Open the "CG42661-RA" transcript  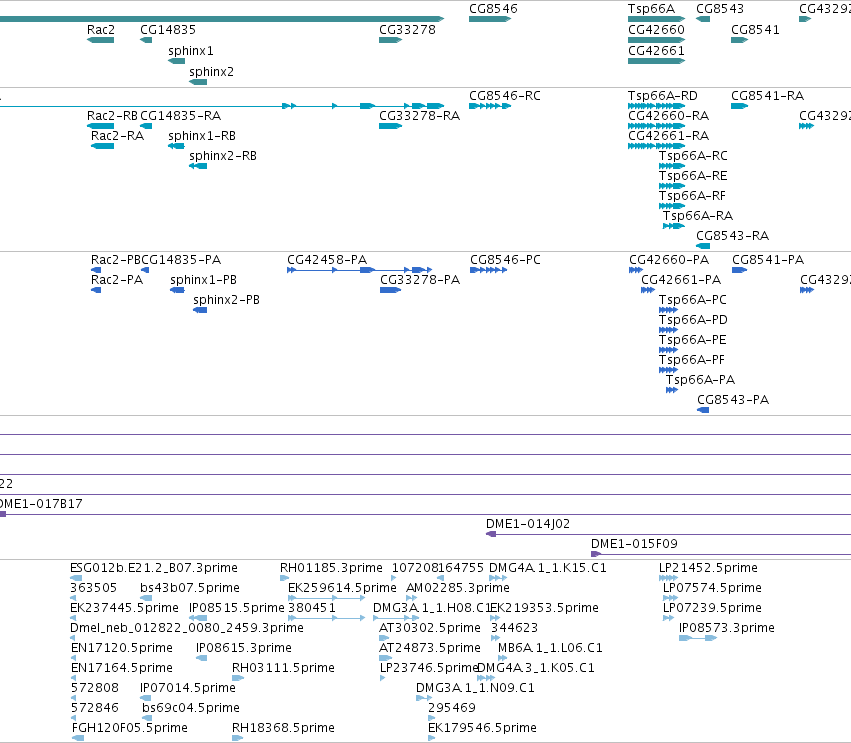point(668,136)
